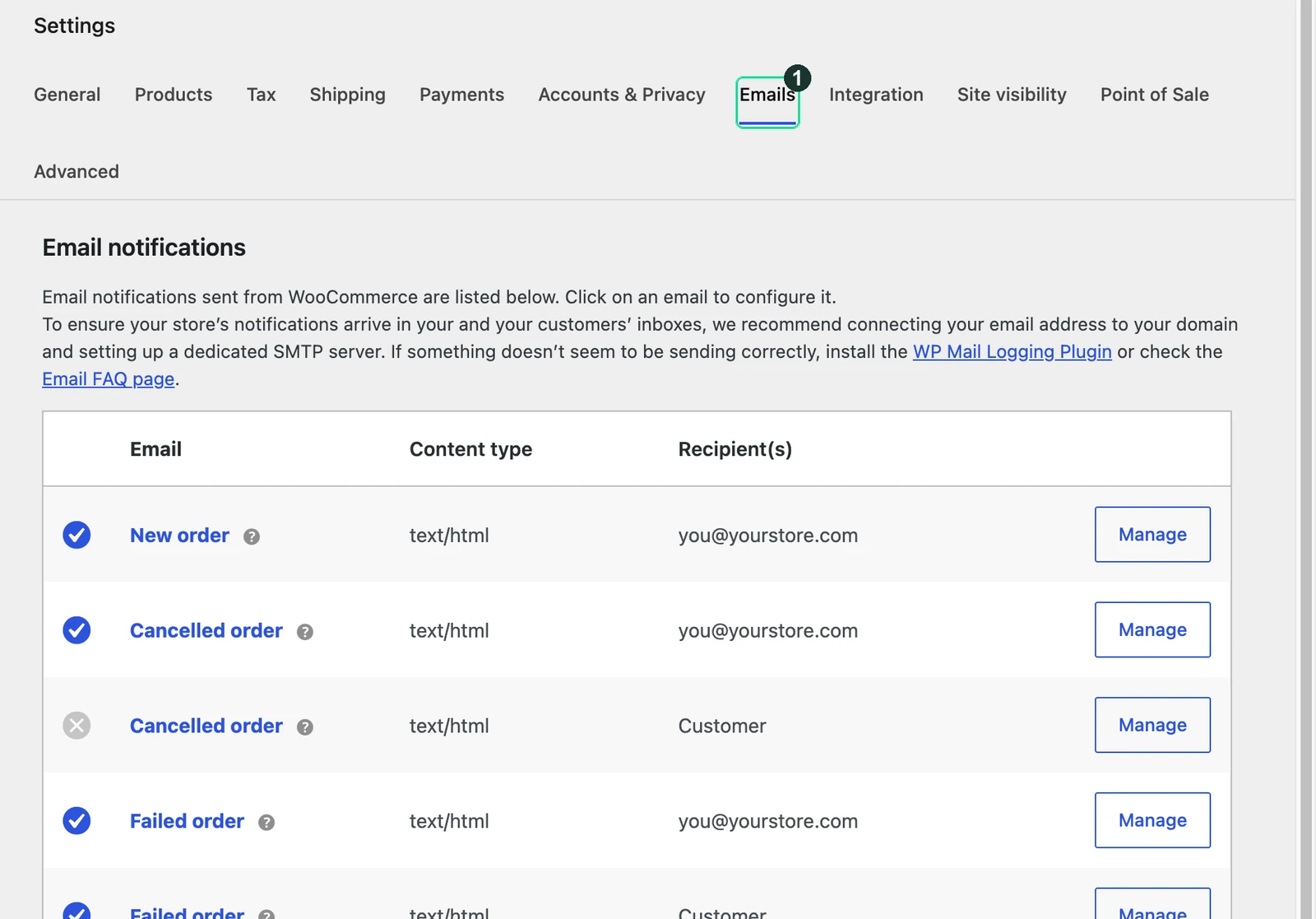Open help icon beside Customer Cancelled order row

(305, 727)
